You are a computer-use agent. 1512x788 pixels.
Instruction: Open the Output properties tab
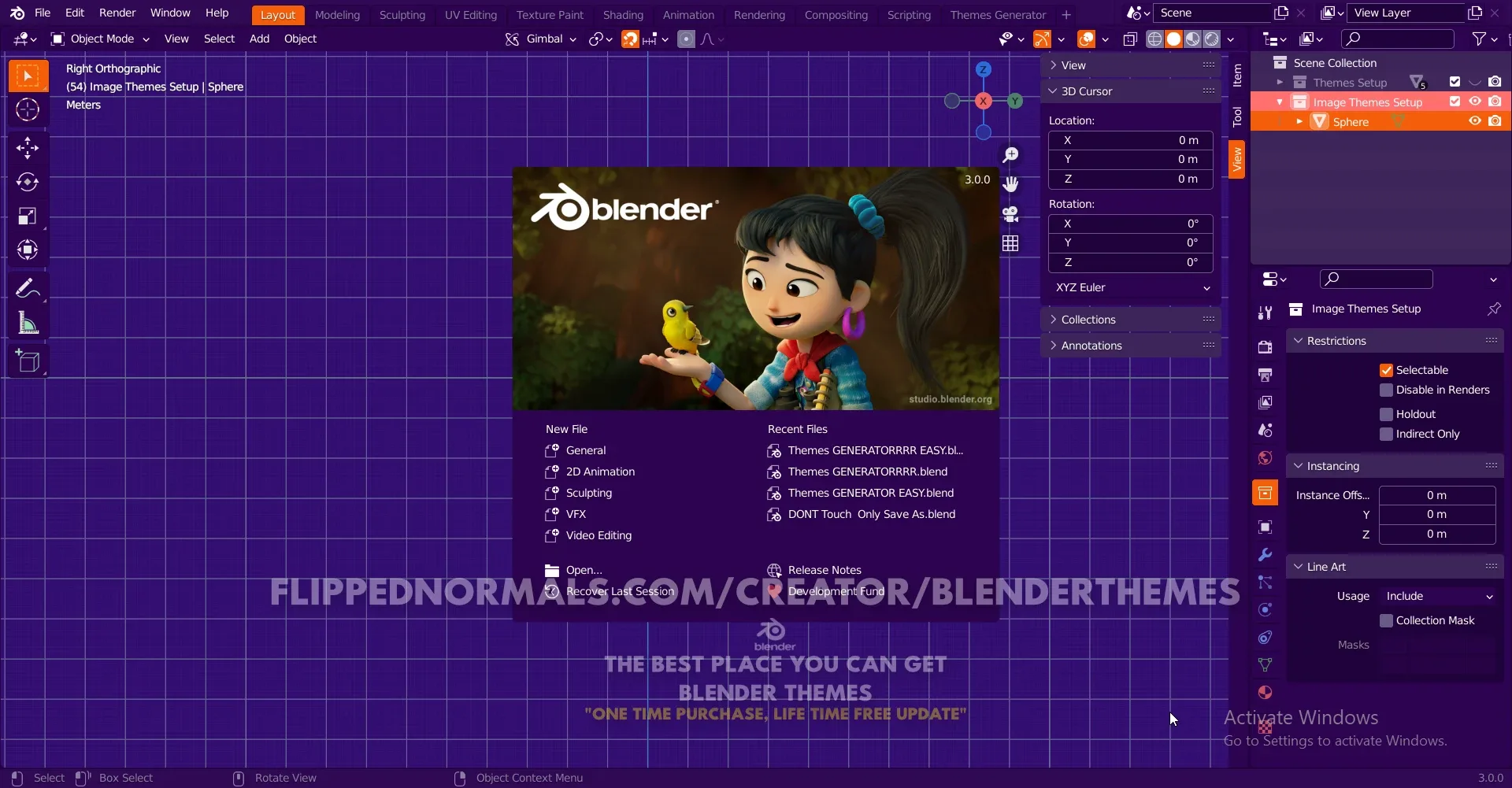pos(1265,375)
